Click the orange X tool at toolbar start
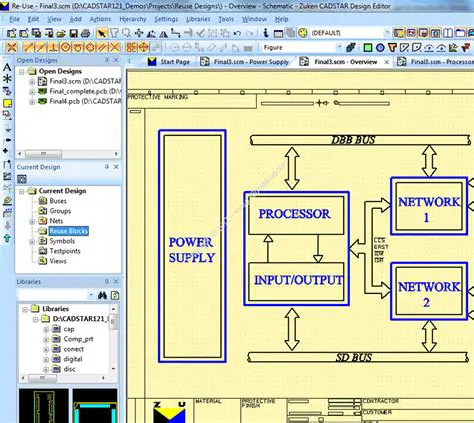Viewport: 474px width, 423px height. pos(12,47)
